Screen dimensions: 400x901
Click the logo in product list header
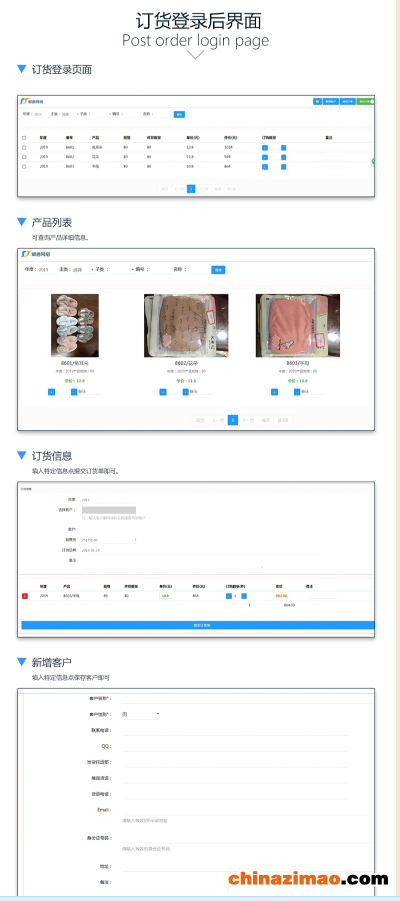point(36,254)
